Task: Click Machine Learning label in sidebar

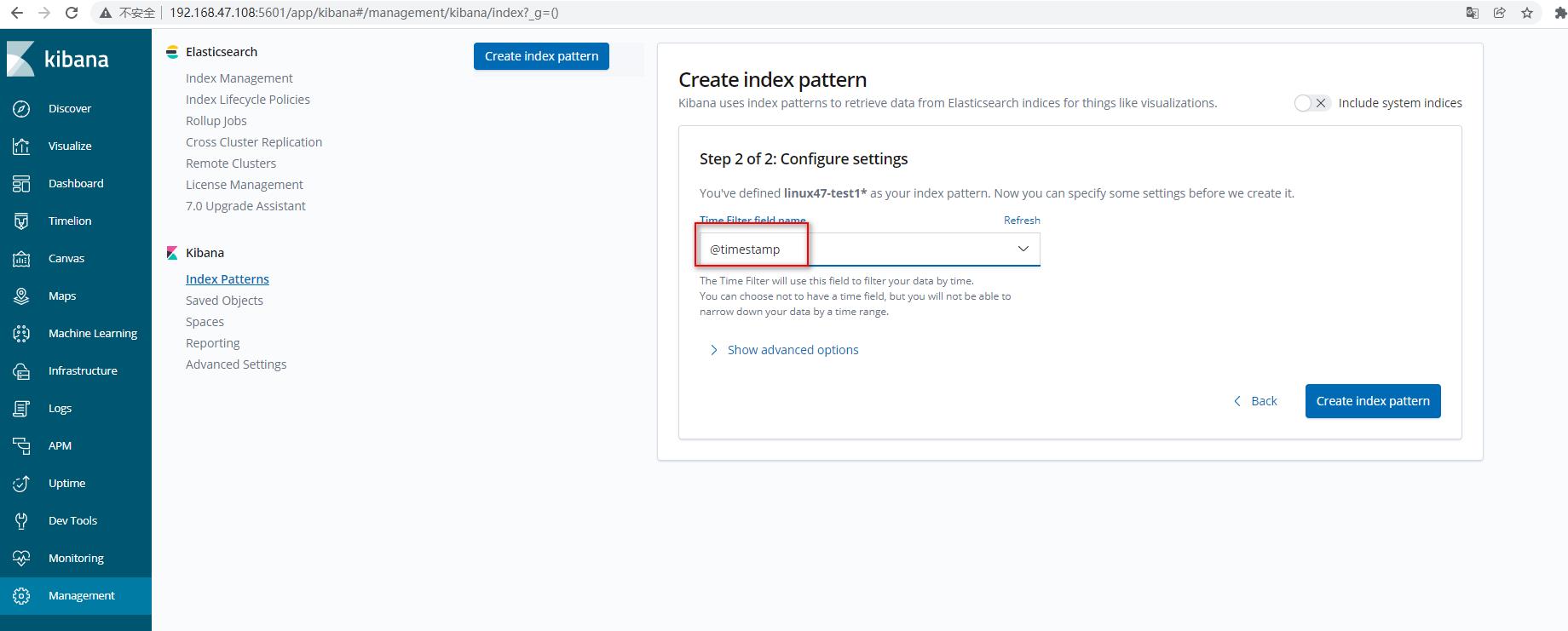Action: tap(93, 333)
